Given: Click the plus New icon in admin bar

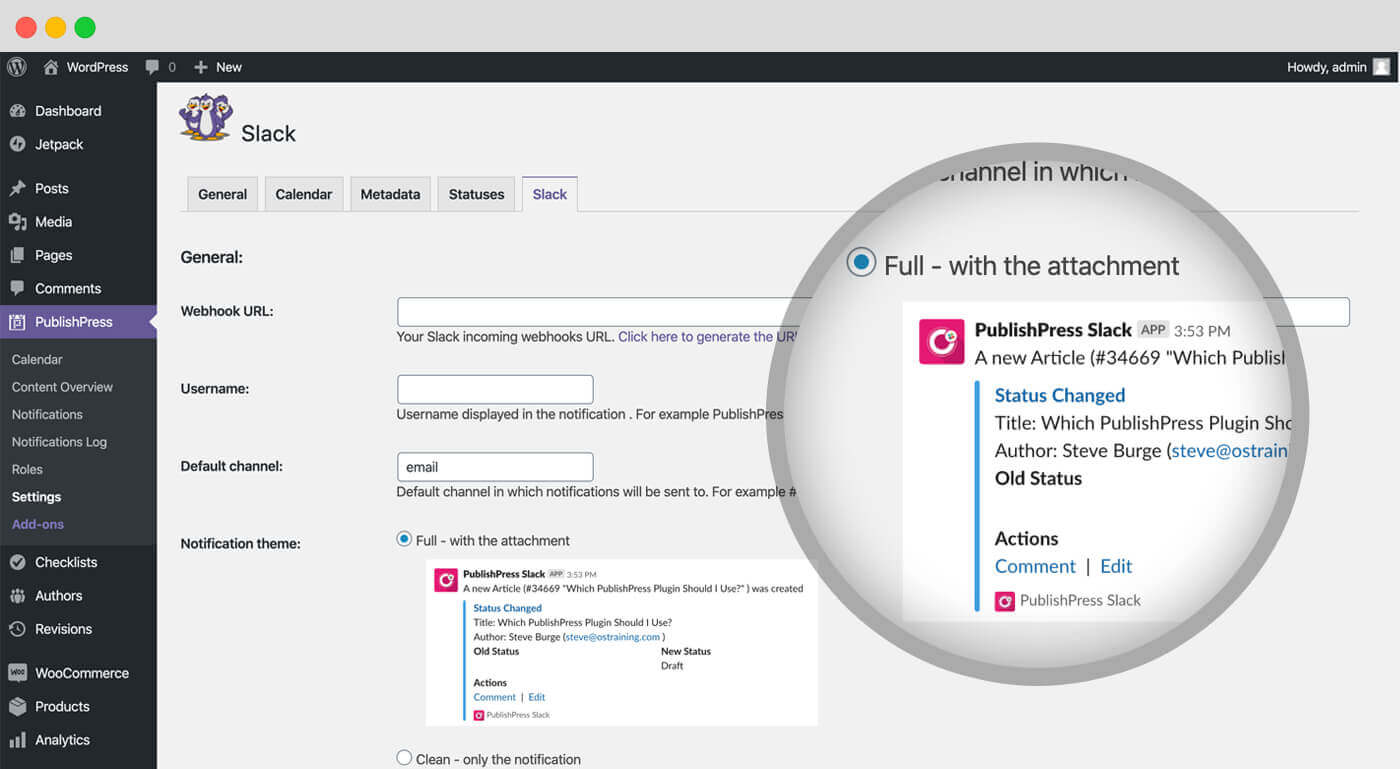Looking at the screenshot, I should [x=201, y=67].
